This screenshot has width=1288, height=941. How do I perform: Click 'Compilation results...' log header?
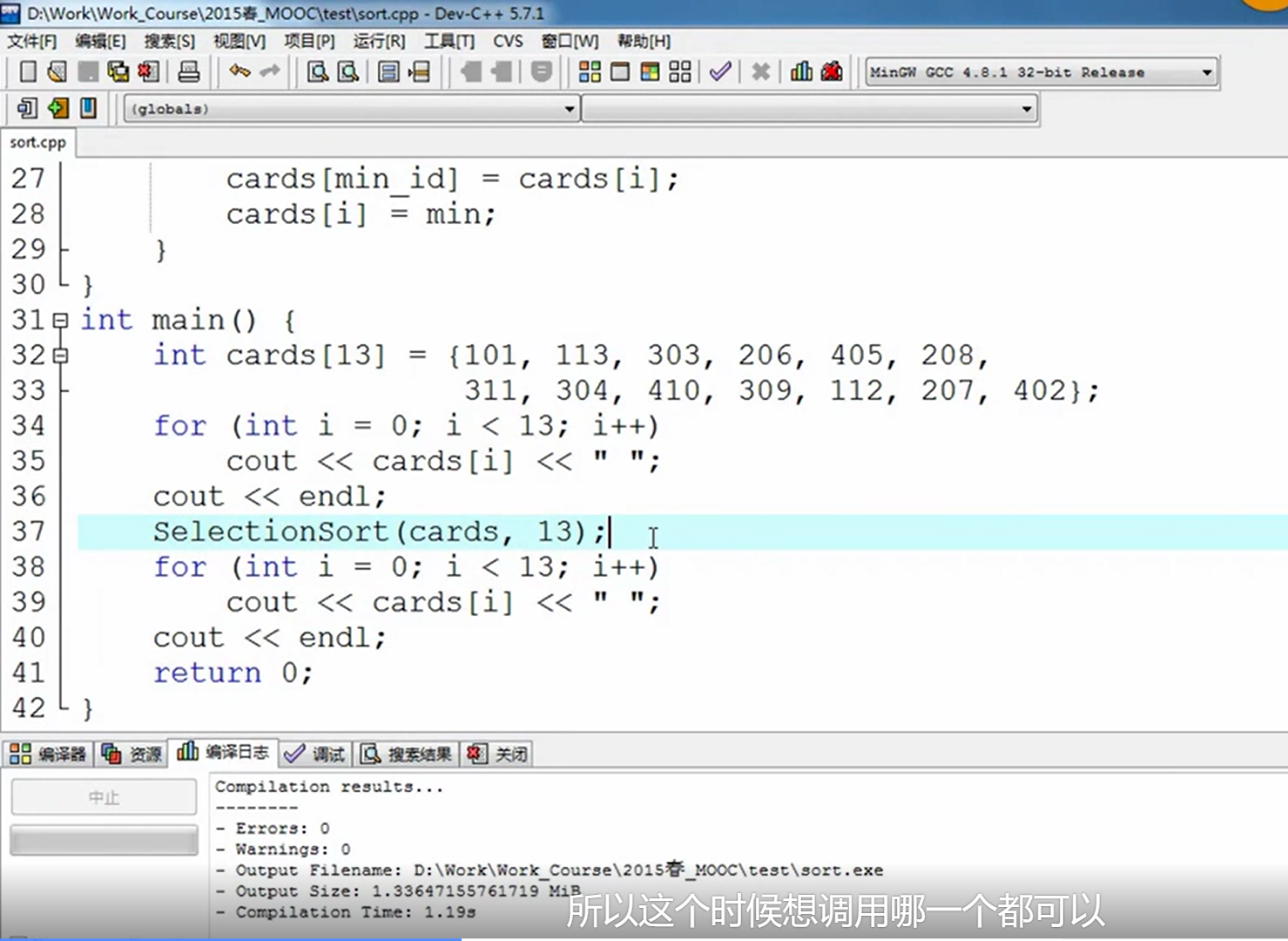(329, 787)
